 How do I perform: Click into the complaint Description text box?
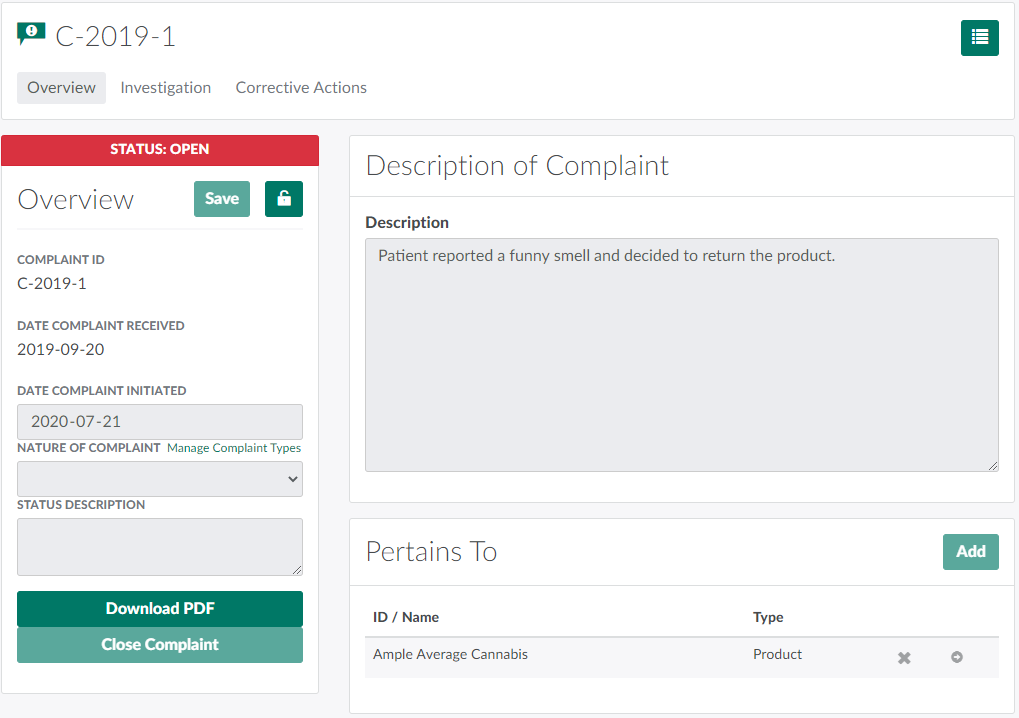(x=681, y=354)
